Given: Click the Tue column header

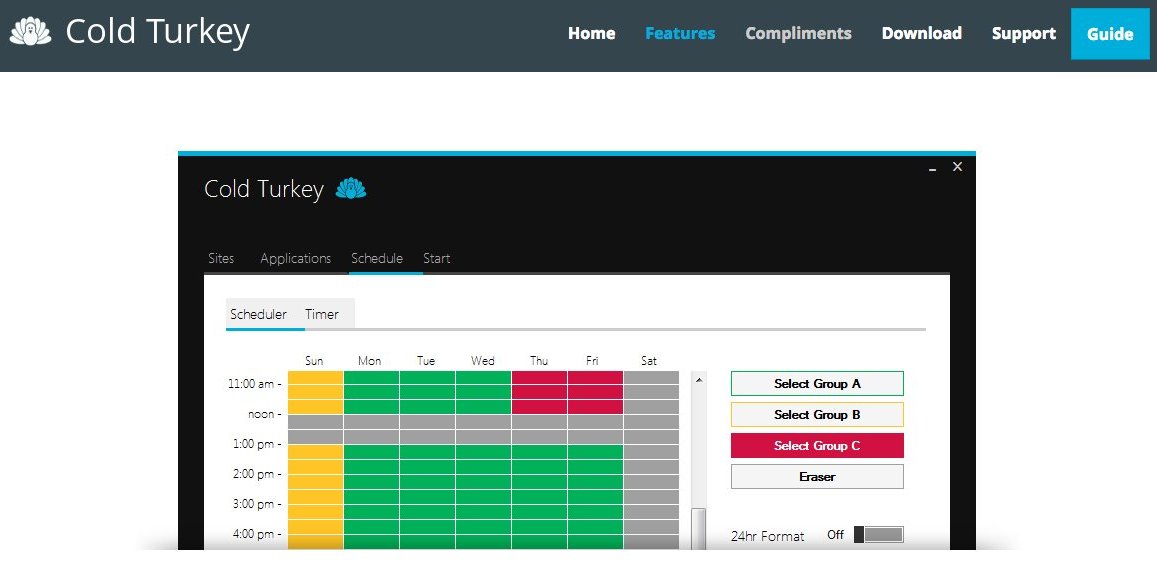Looking at the screenshot, I should point(426,361).
